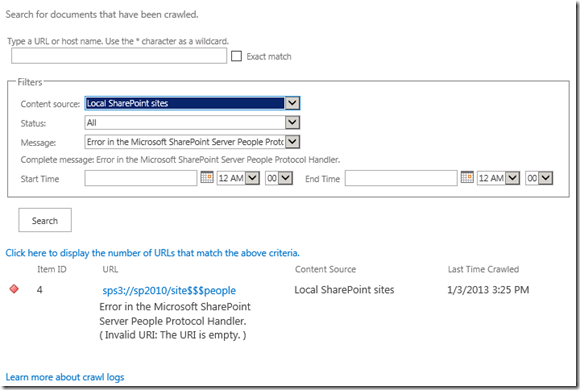Click the Content Source column header
The height and width of the screenshot is (390, 580).
coord(326,269)
